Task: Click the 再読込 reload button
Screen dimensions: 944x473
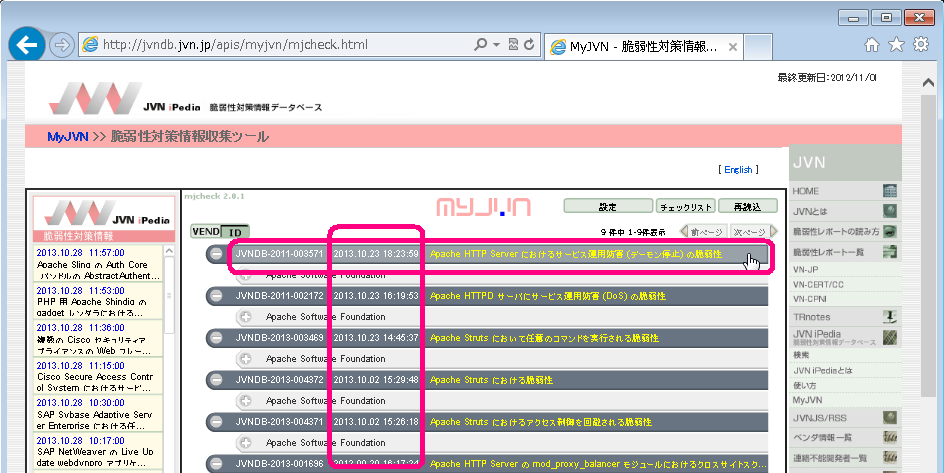Action: (748, 206)
